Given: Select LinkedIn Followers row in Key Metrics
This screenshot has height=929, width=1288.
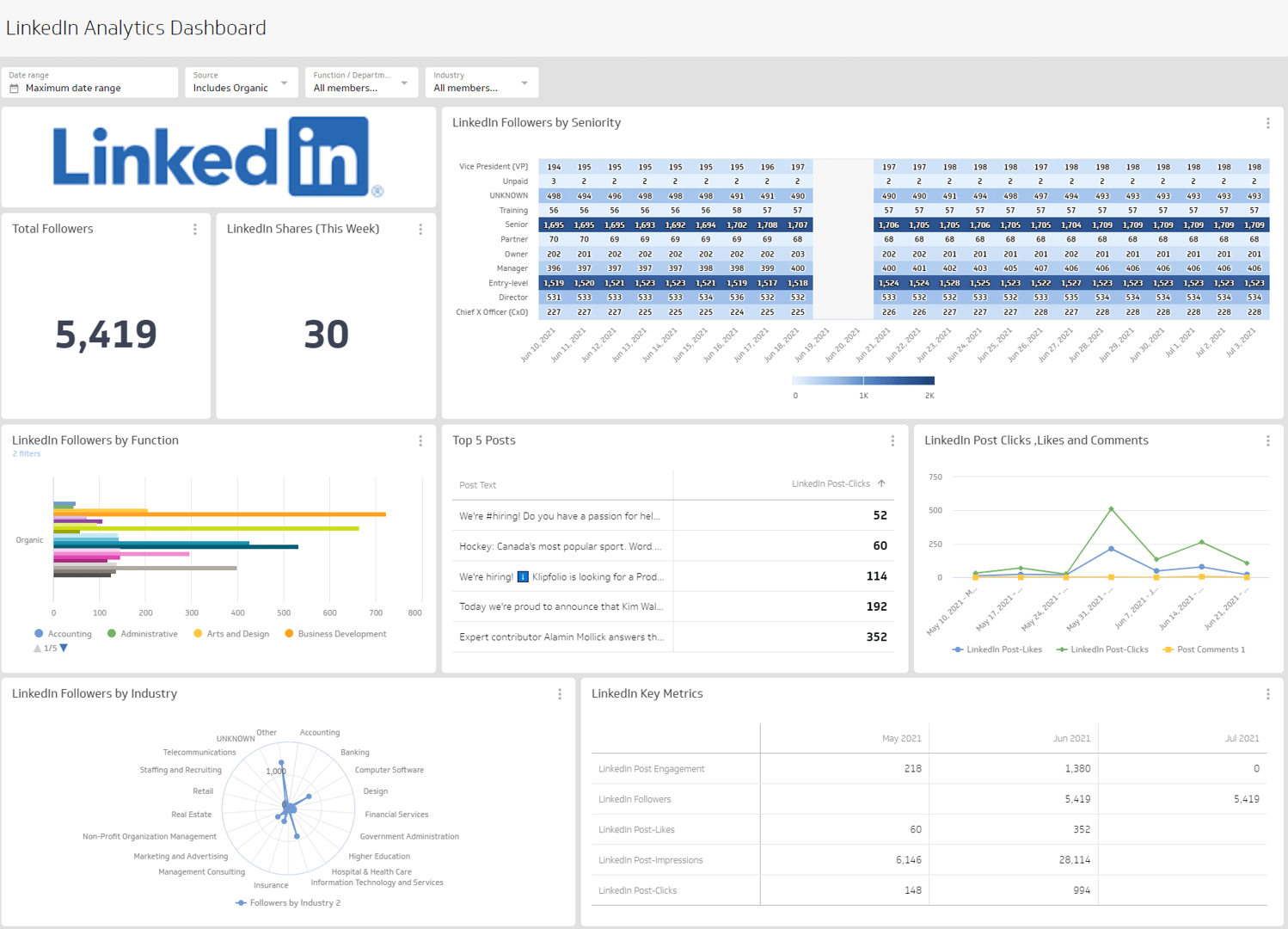Looking at the screenshot, I should 929,799.
